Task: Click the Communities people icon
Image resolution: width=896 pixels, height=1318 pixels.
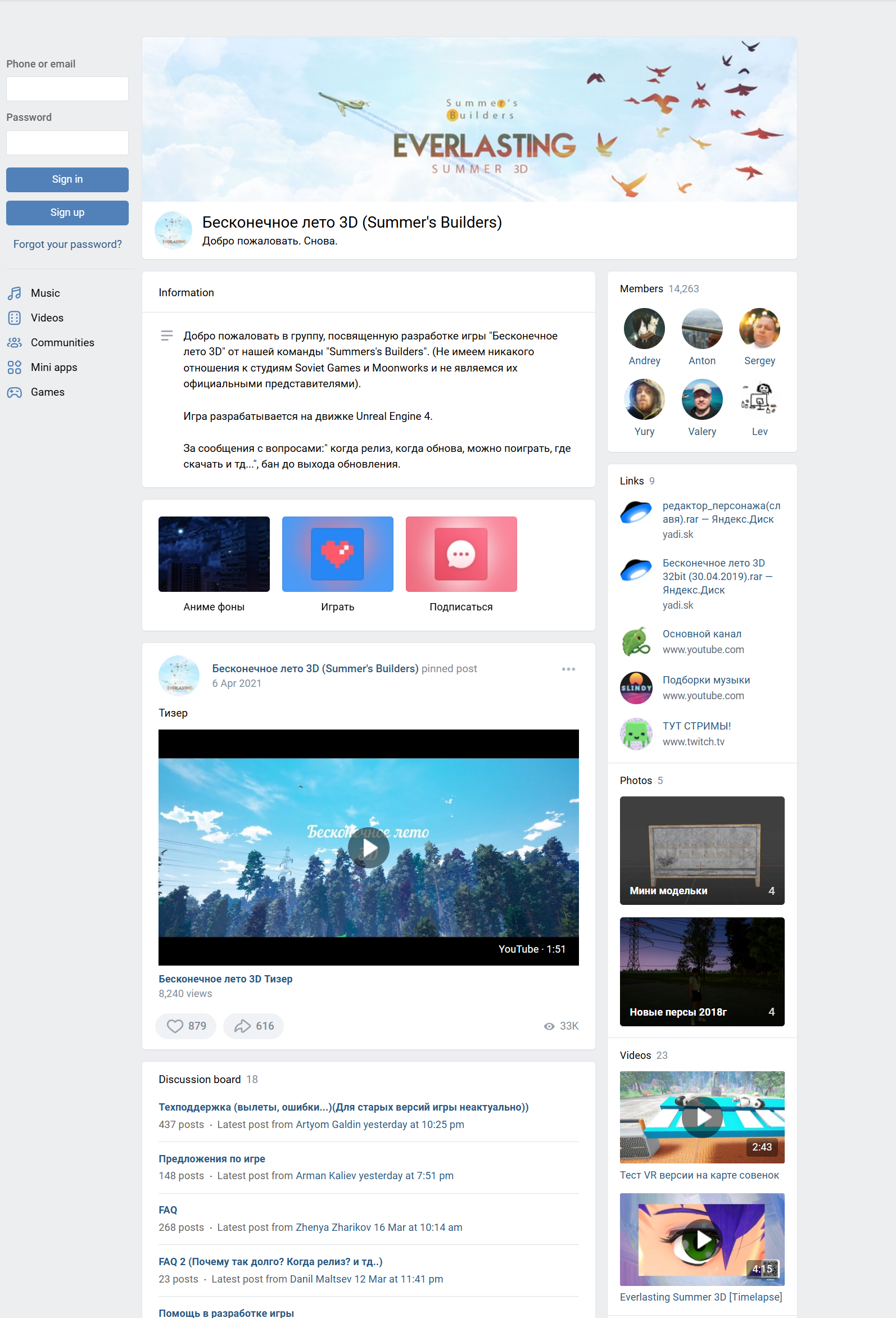Action: 15,342
